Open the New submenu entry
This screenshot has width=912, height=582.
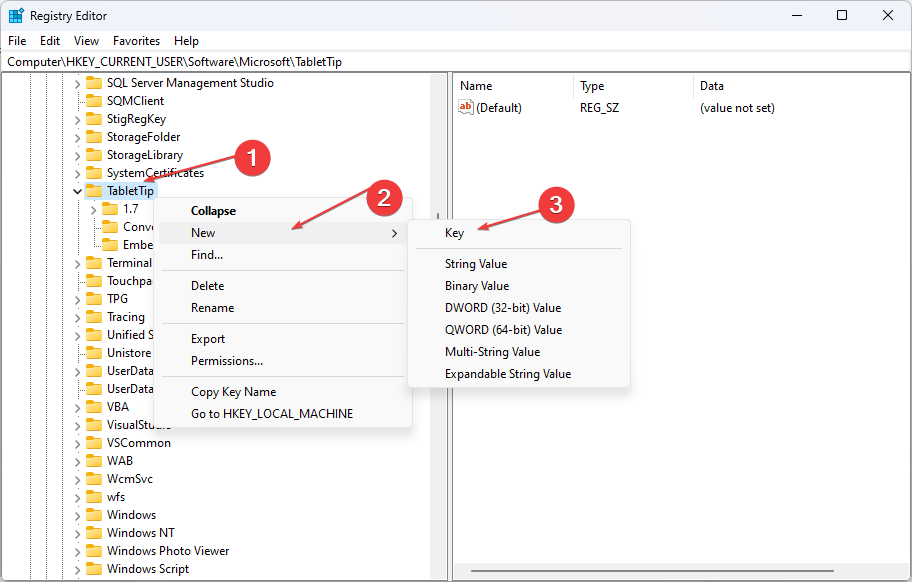pyautogui.click(x=283, y=233)
